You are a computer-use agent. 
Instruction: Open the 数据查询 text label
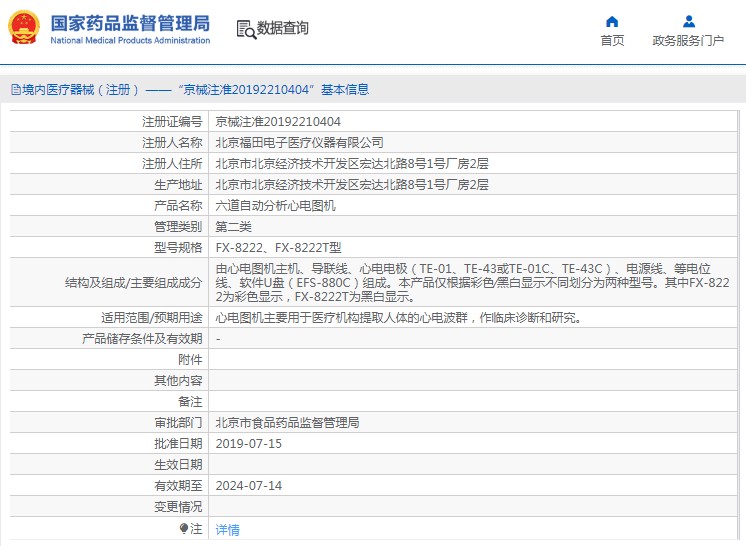(283, 29)
